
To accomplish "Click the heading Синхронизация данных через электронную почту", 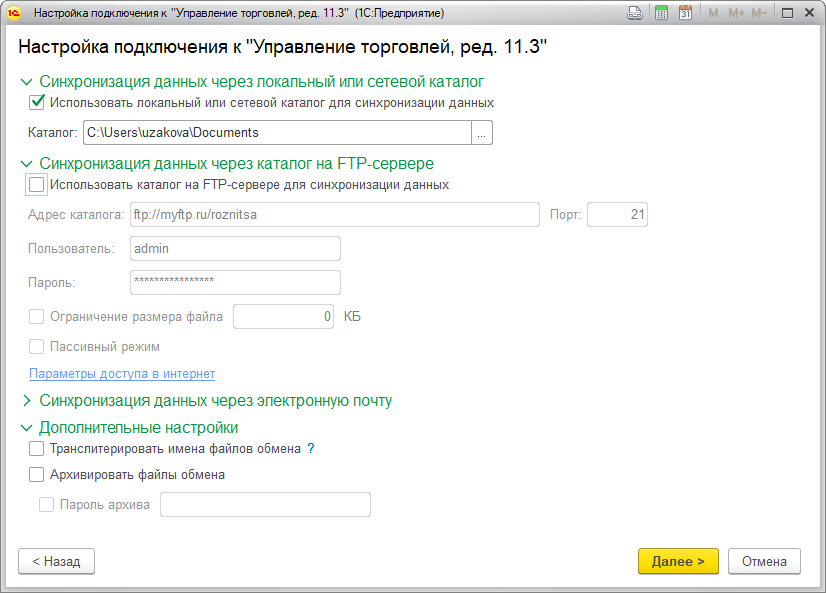I will [215, 401].
